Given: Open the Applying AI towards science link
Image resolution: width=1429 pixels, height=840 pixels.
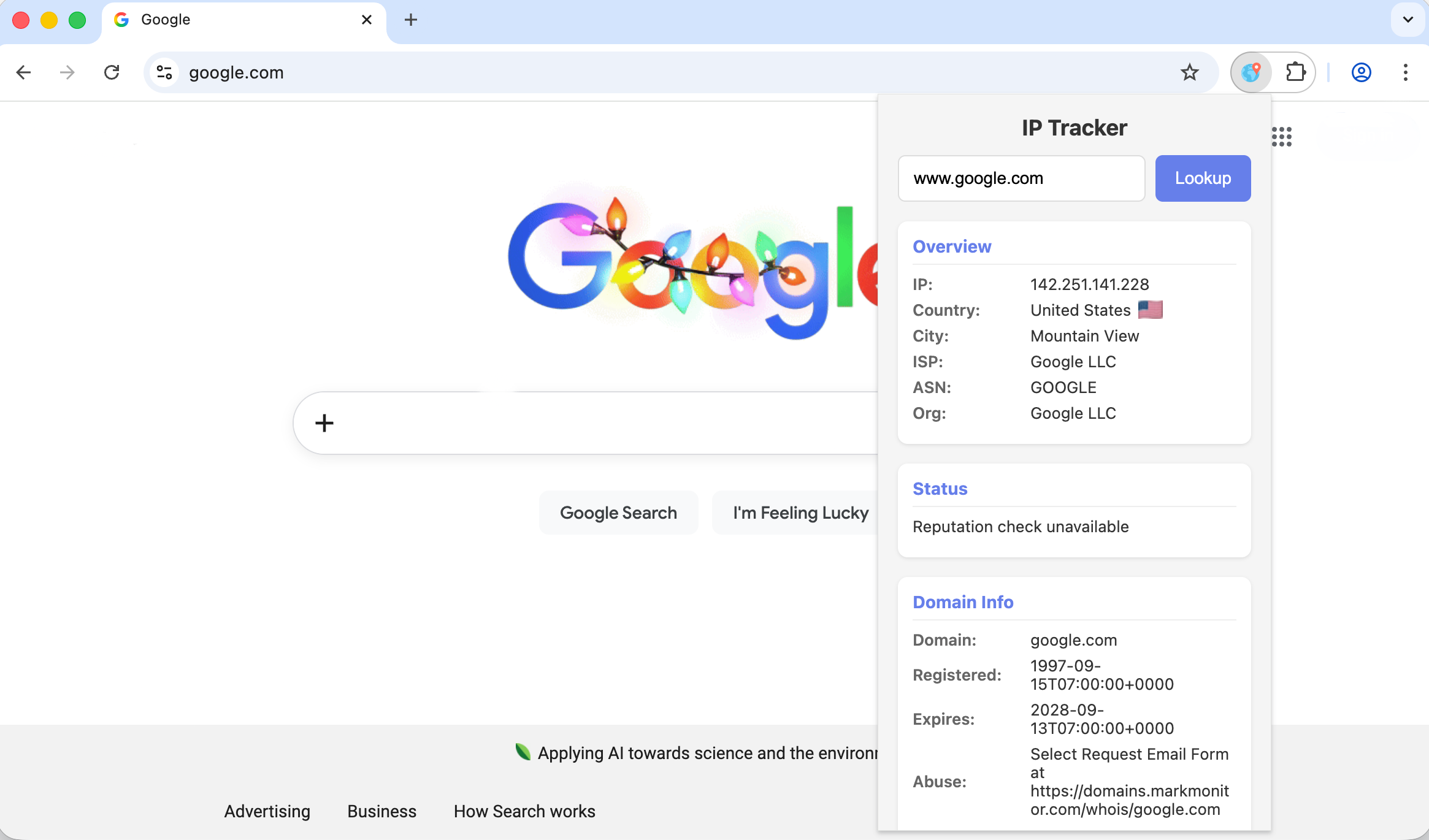Looking at the screenshot, I should [708, 753].
